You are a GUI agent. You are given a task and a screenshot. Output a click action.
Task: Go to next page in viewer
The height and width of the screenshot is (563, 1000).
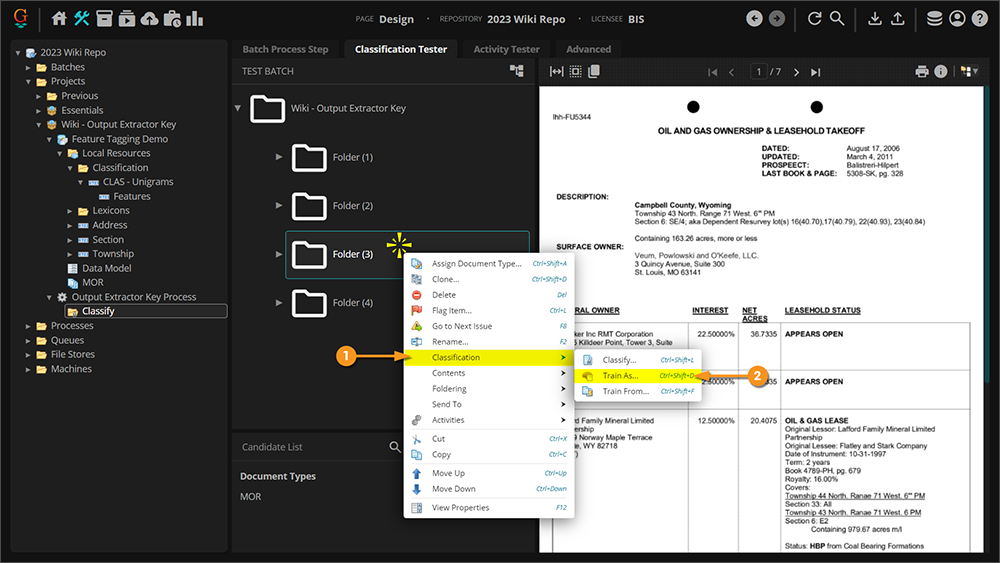[794, 72]
